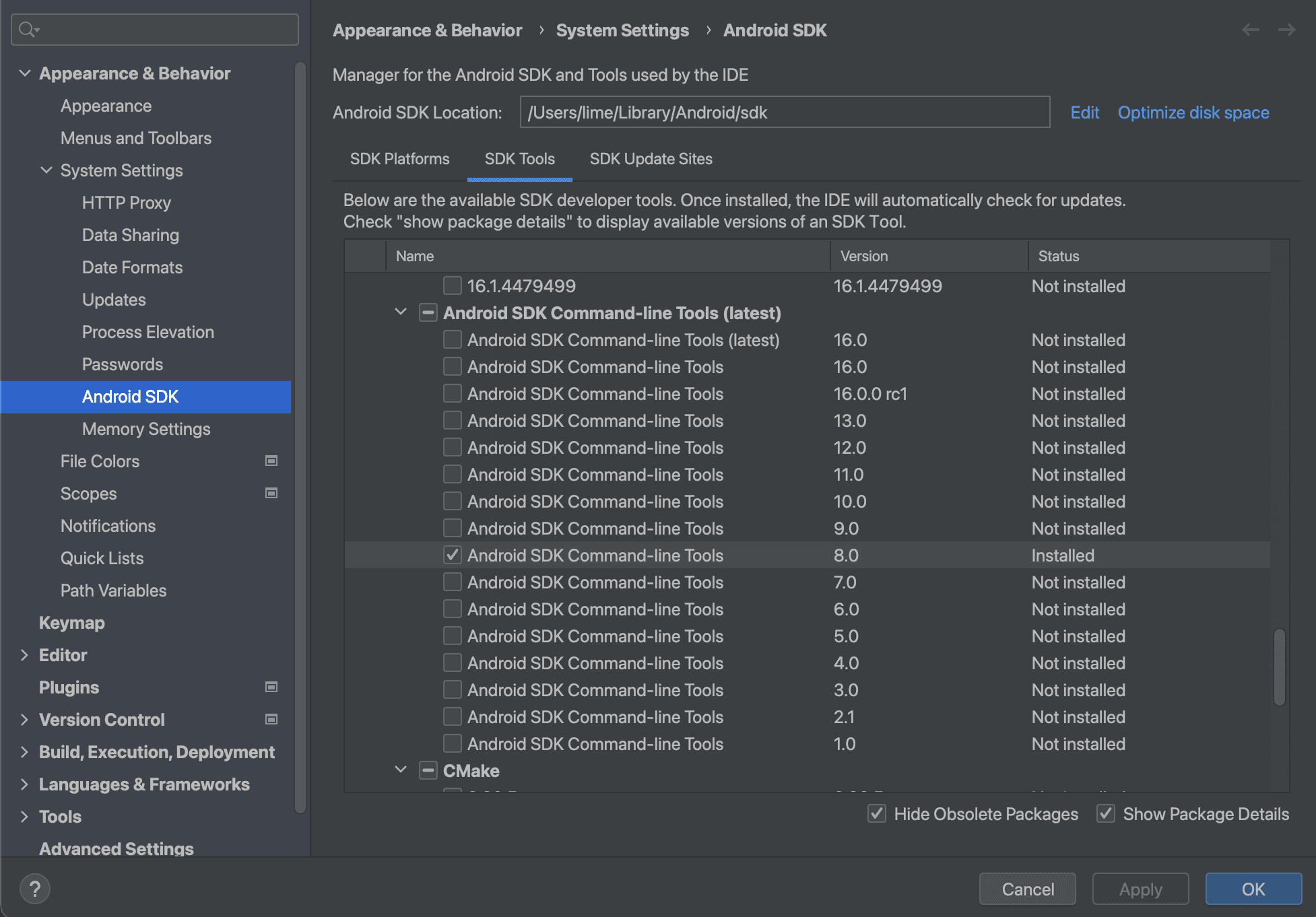Check Command-line Tools (latest) 16.0 child row checkbox
Image resolution: width=1316 pixels, height=917 pixels.
(x=453, y=339)
